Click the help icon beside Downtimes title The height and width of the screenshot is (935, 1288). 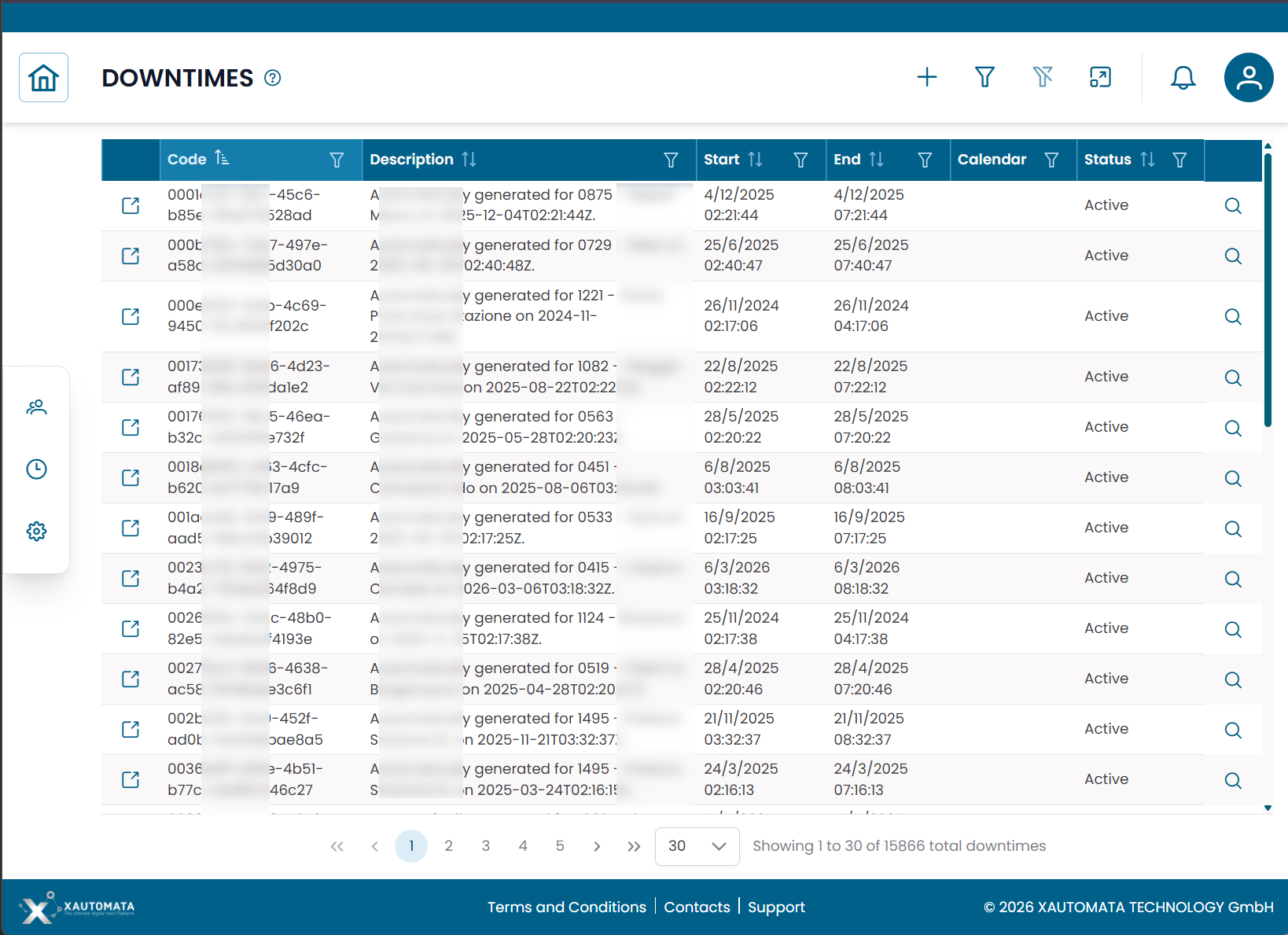tap(273, 78)
